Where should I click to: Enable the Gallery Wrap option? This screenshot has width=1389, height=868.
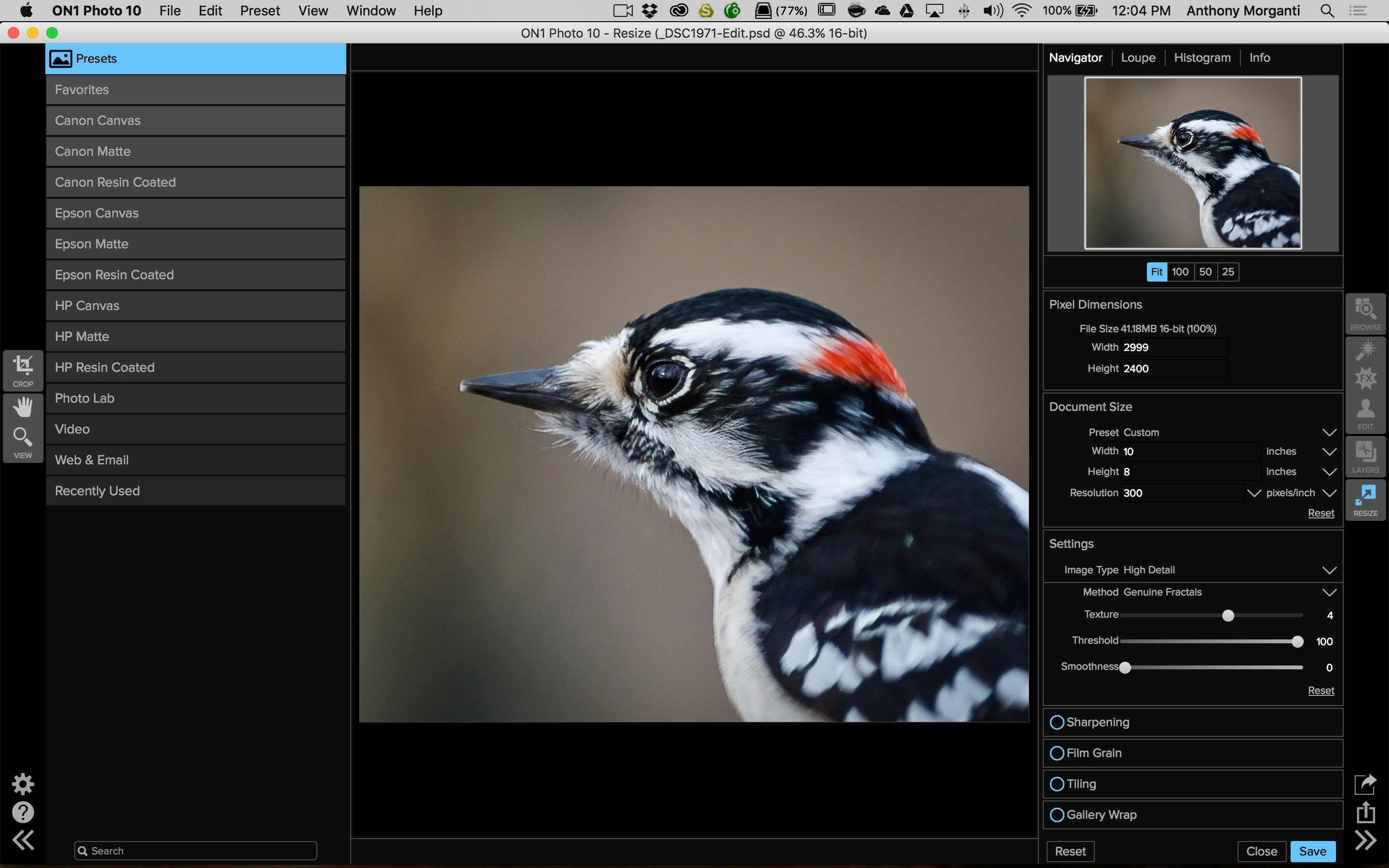[1057, 814]
